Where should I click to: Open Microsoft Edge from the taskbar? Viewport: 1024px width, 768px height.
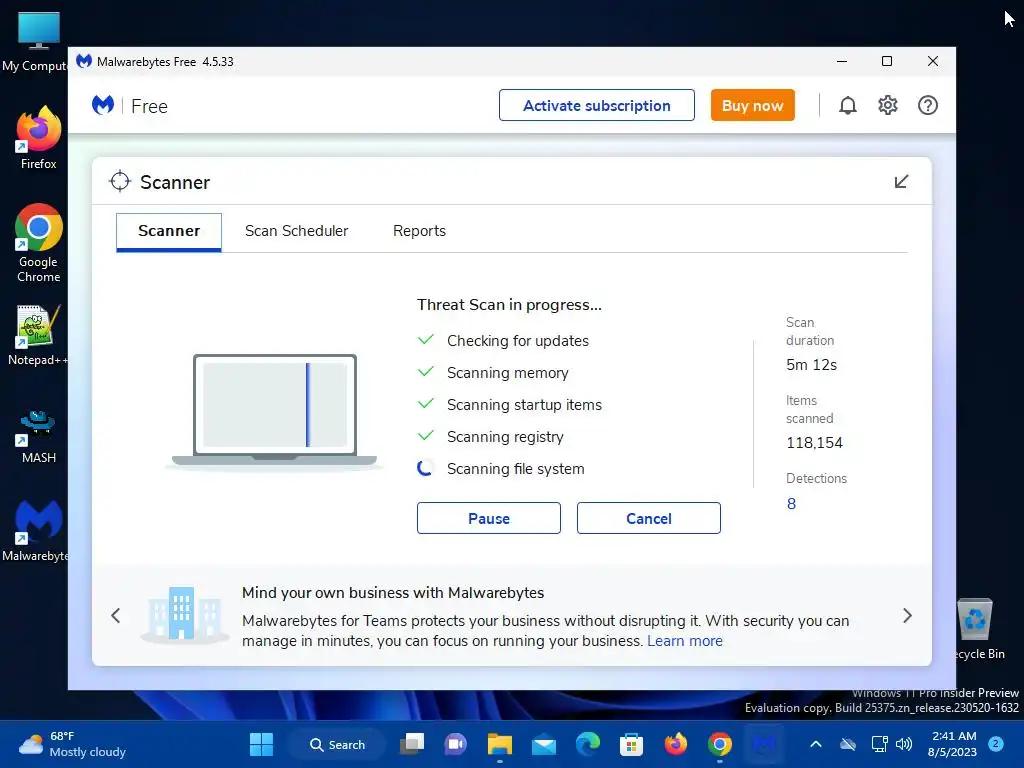pyautogui.click(x=588, y=744)
